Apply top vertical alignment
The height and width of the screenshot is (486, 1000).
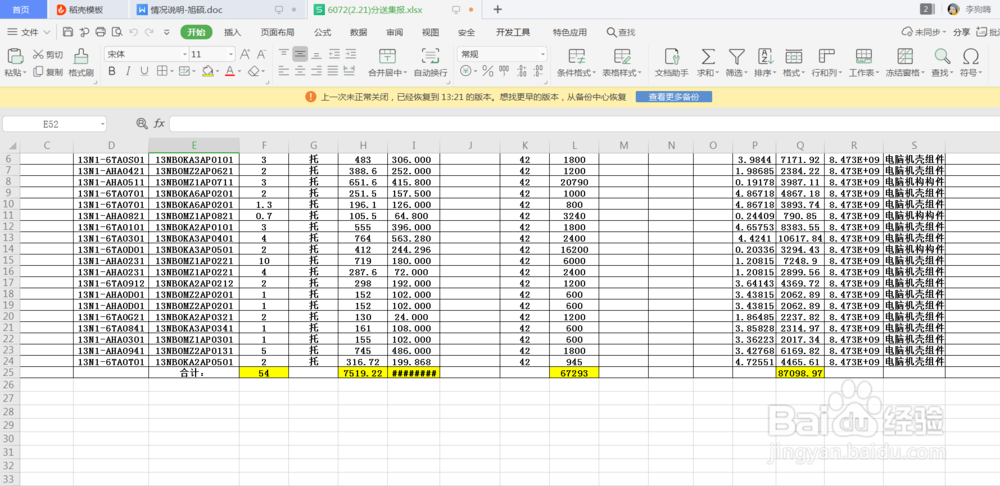pyautogui.click(x=284, y=54)
